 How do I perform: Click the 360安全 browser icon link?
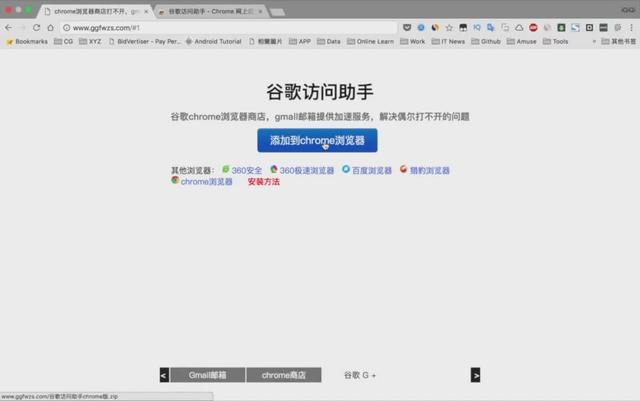226,169
